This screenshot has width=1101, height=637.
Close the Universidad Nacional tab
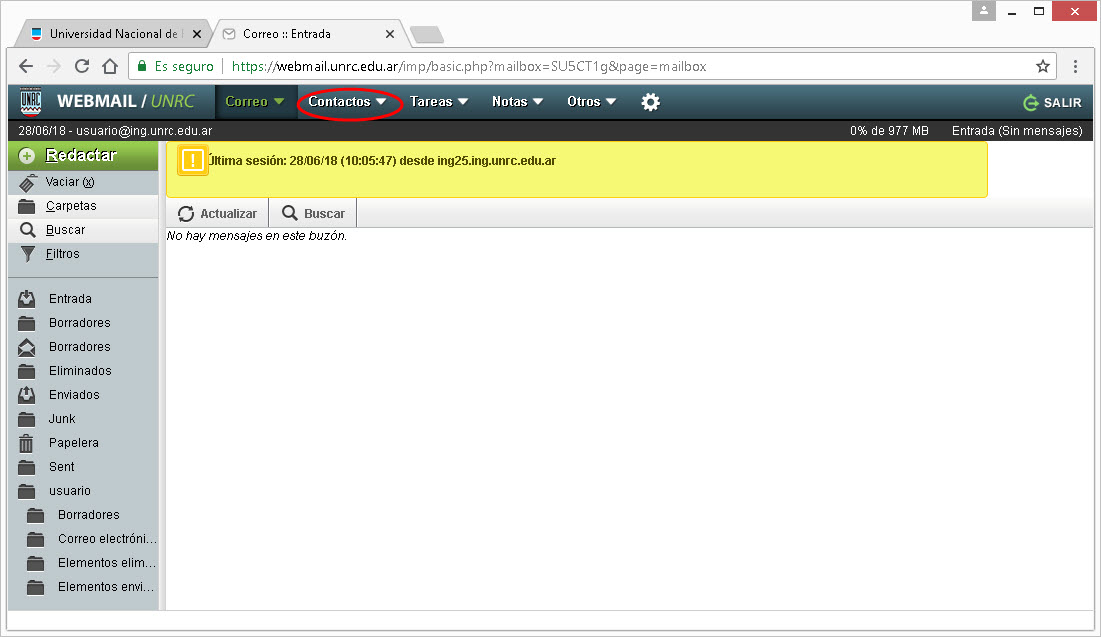coord(197,34)
